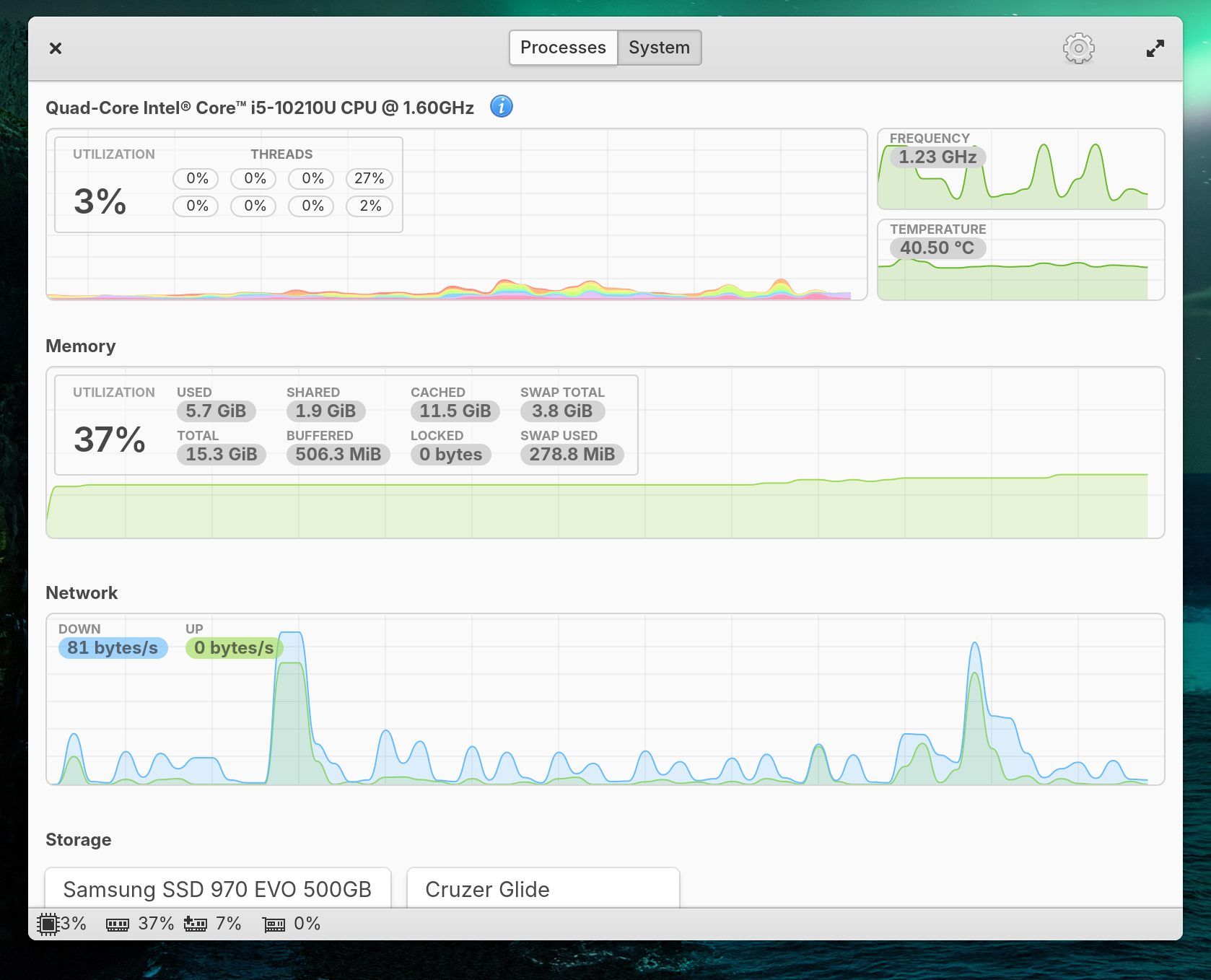1211x980 pixels.
Task: Click the memory RAM icon in status bar
Action: pos(118,924)
